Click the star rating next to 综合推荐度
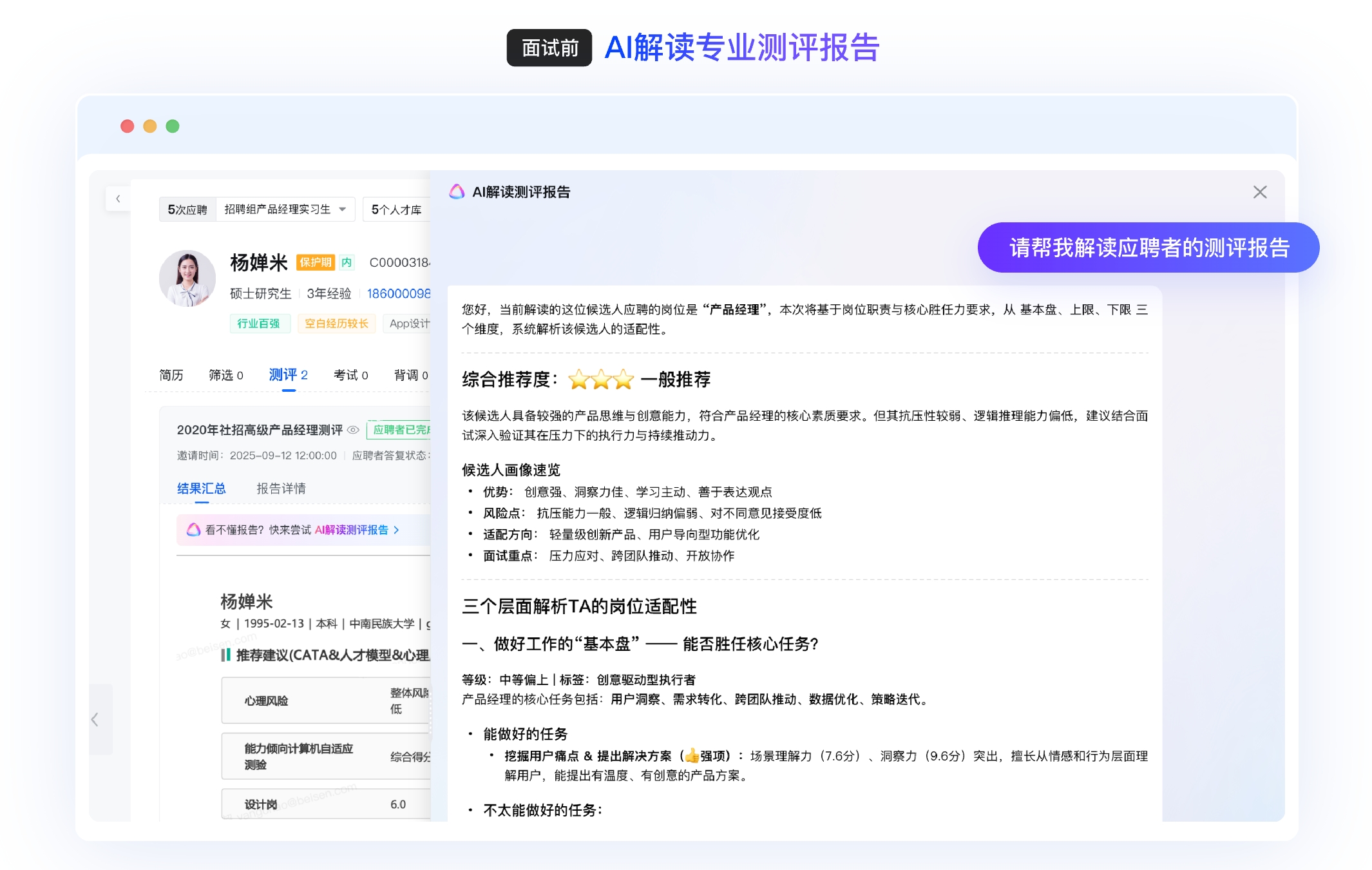 tap(600, 380)
